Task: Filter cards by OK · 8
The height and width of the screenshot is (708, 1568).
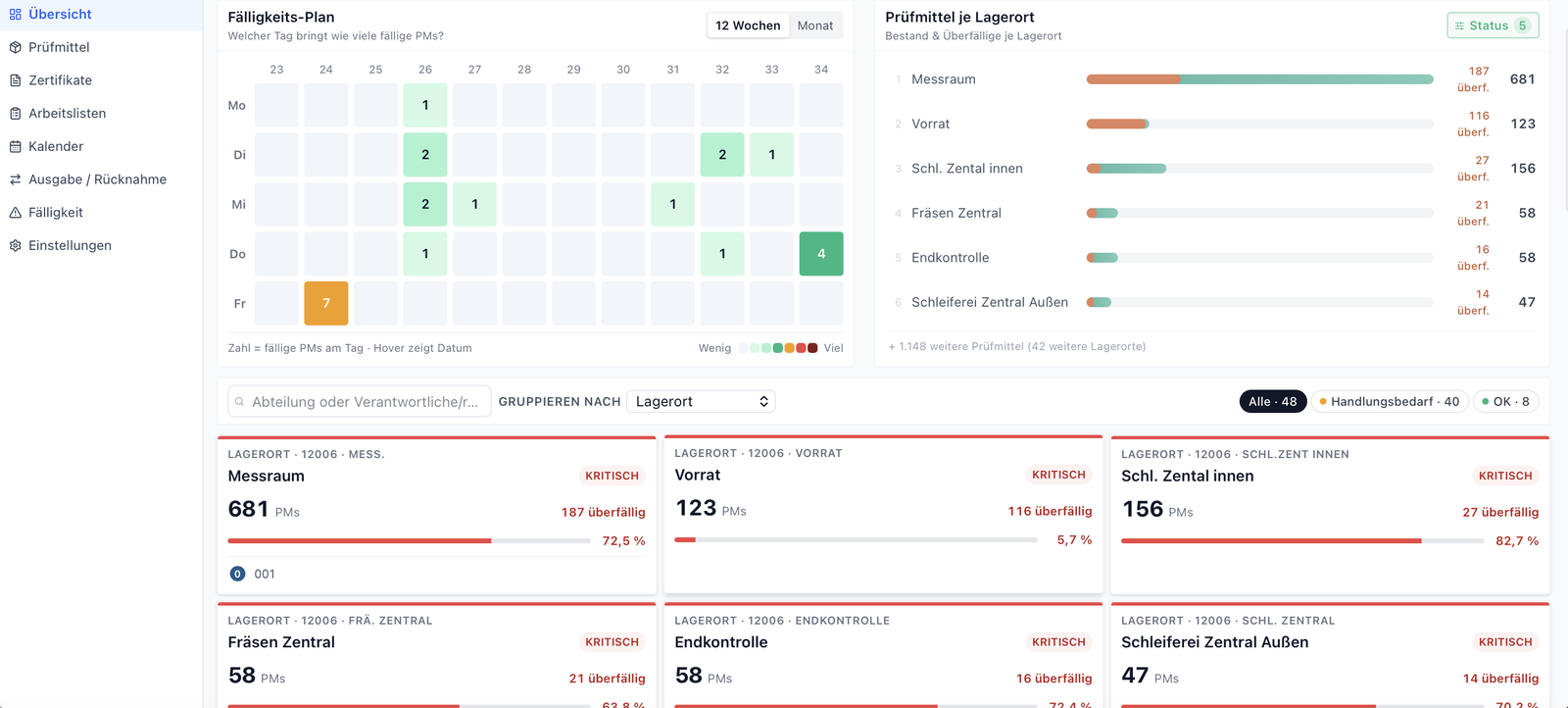Action: [1505, 401]
